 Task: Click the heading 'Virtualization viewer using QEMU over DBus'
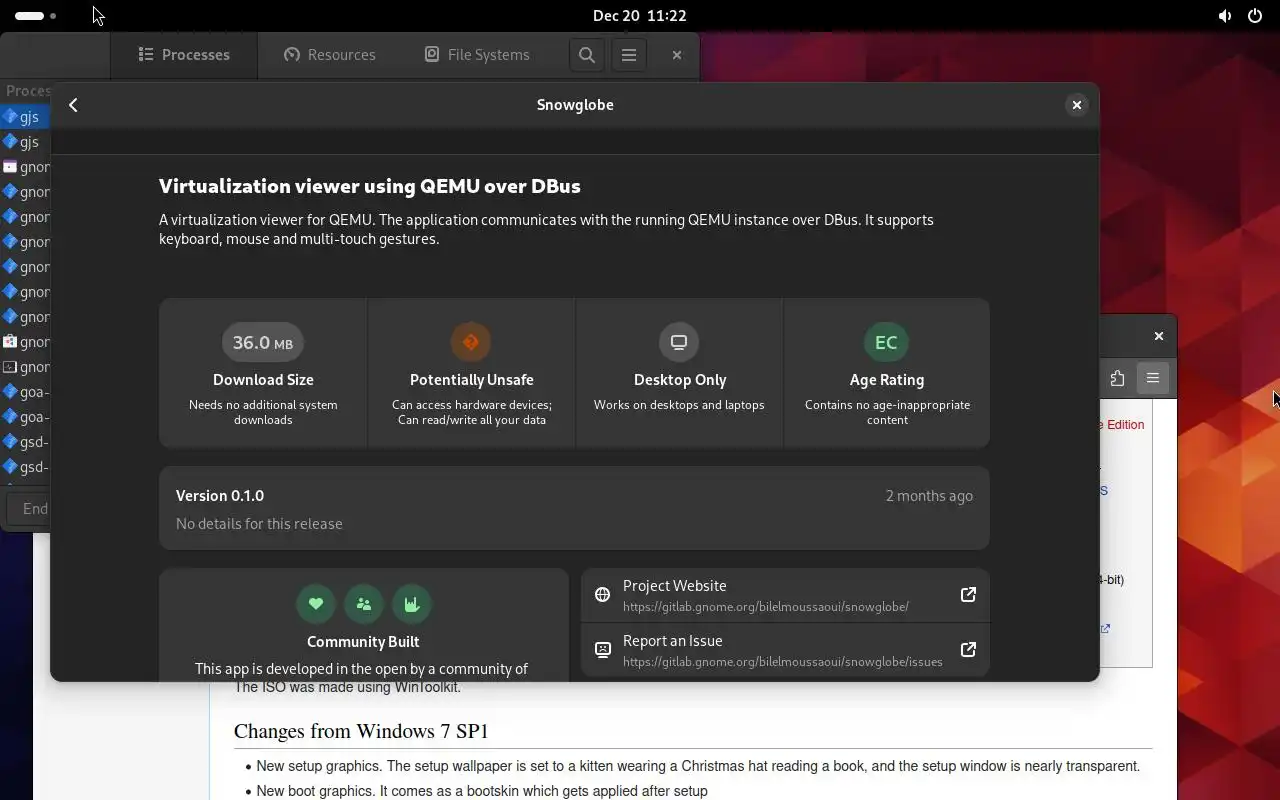tap(370, 186)
